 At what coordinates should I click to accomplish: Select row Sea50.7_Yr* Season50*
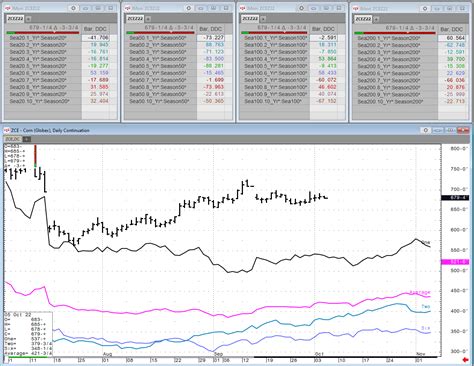click(161, 80)
